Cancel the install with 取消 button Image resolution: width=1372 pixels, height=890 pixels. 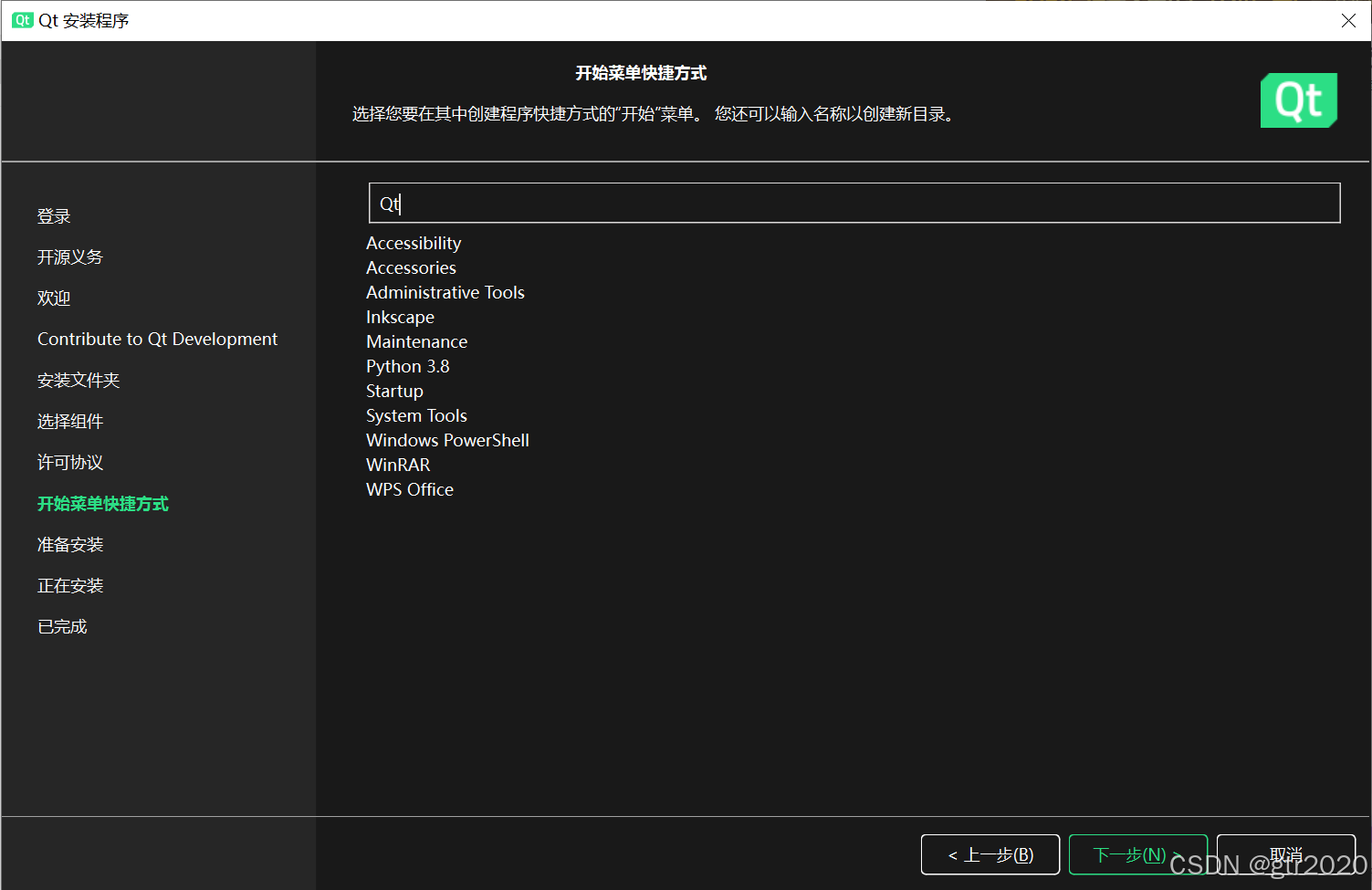(x=1286, y=854)
